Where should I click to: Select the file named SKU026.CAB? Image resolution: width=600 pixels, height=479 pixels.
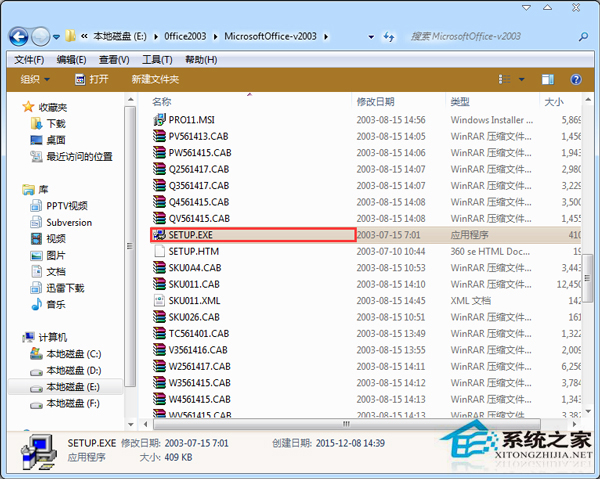tap(194, 317)
